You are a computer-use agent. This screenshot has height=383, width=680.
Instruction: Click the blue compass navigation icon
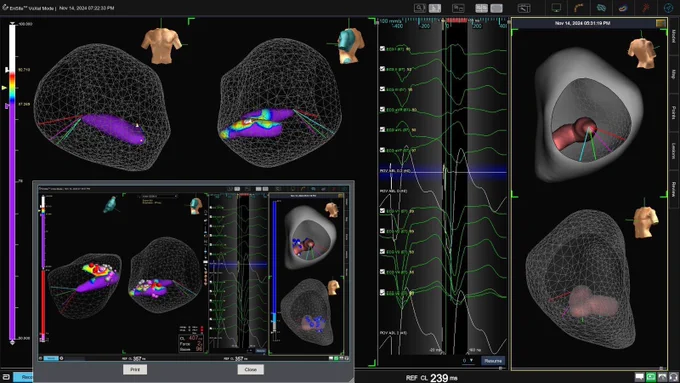[669, 8]
